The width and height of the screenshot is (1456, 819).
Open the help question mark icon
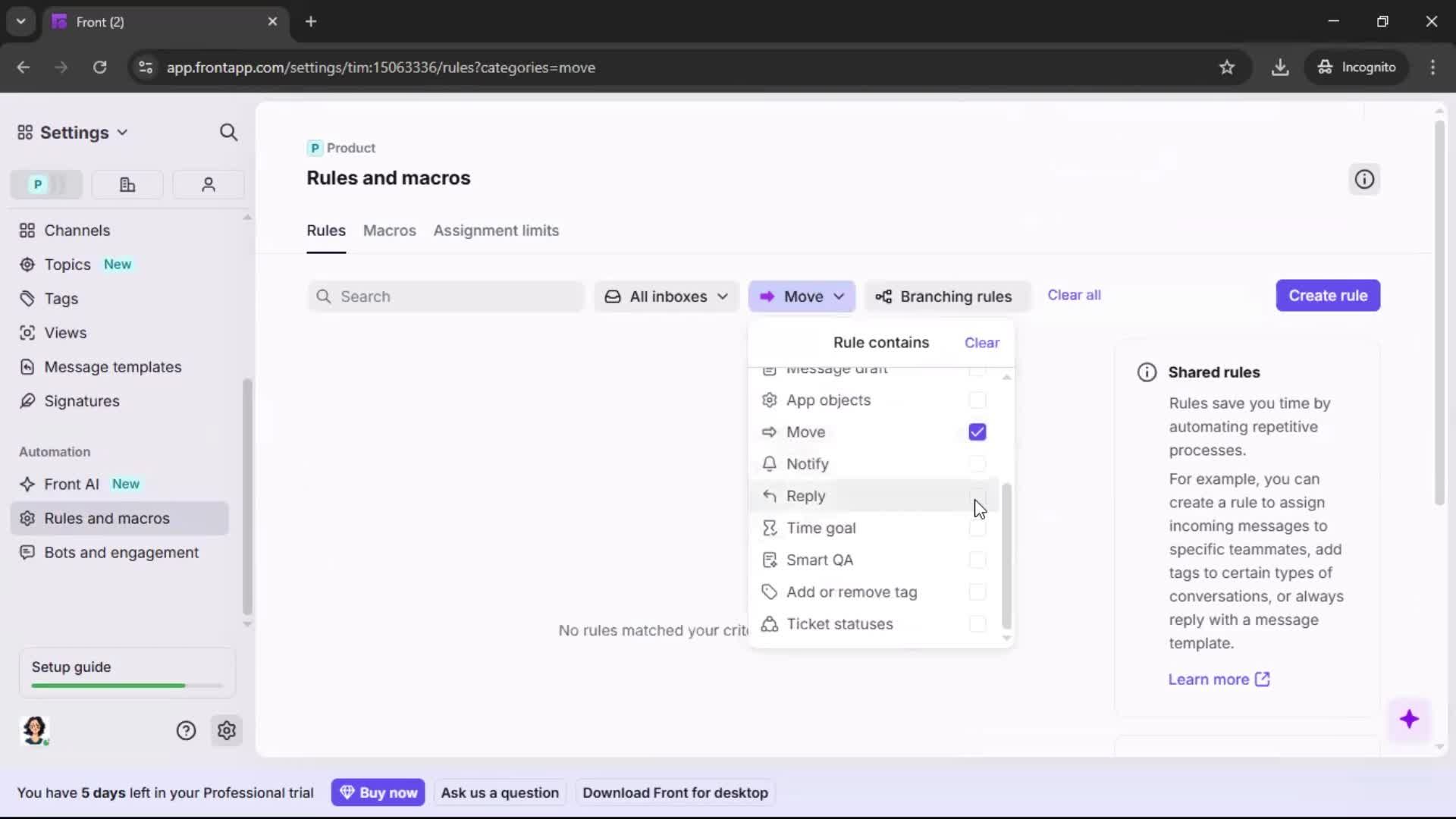coord(187,730)
